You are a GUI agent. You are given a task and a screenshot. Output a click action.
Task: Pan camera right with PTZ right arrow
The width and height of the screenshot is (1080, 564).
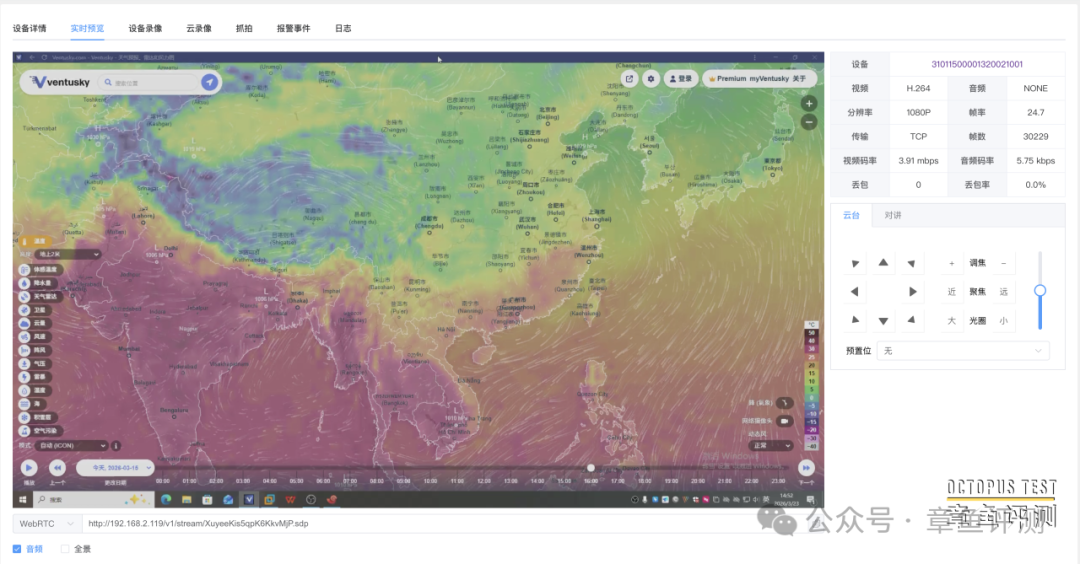912,291
